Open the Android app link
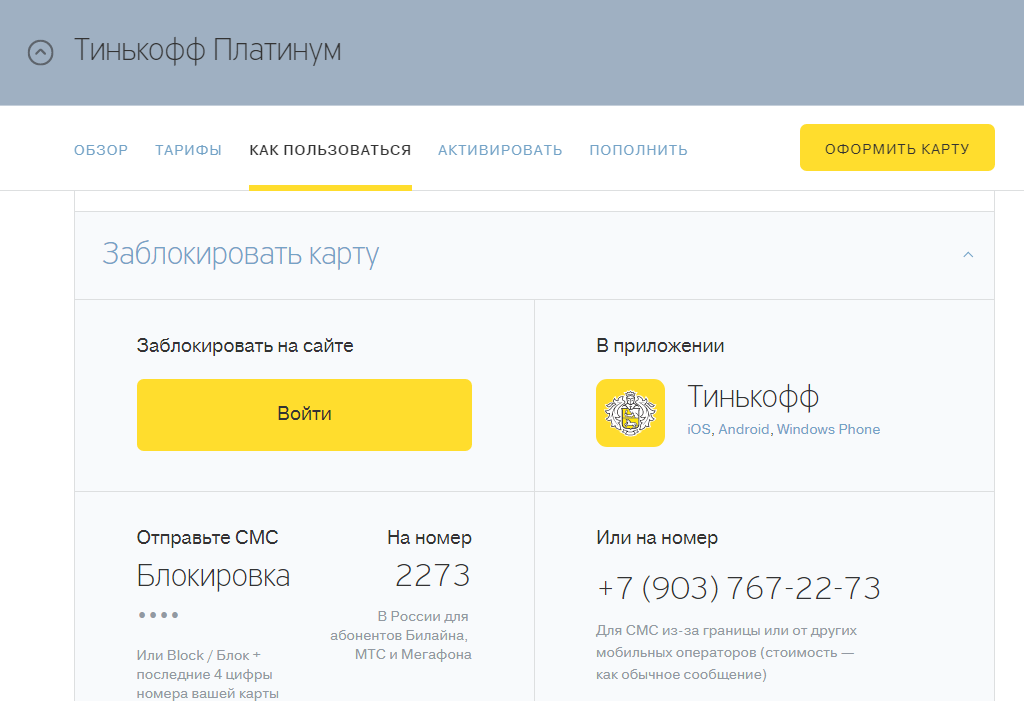 [744, 429]
